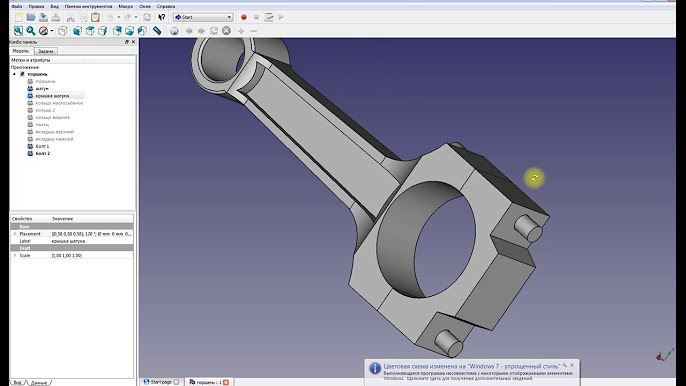The image size is (686, 386).
Task: Click the Draw style icon
Action: [43, 31]
